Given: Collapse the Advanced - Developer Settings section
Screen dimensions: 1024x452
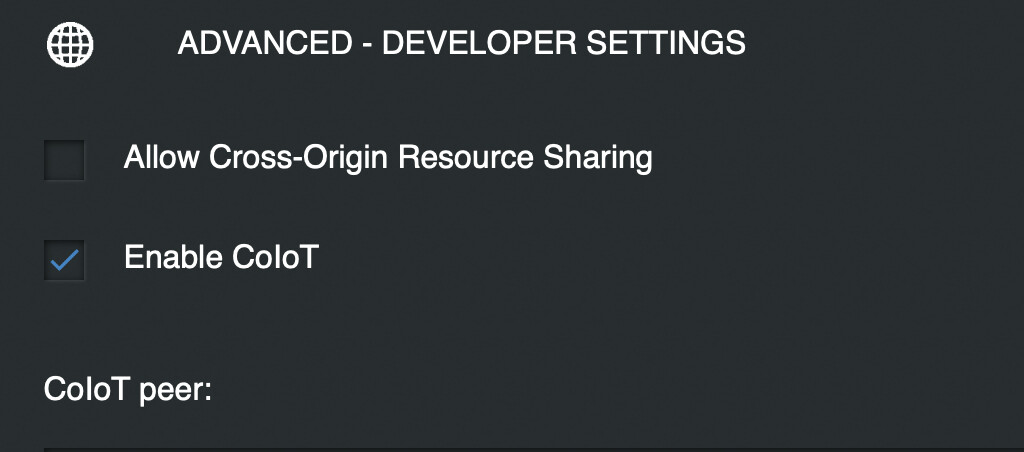Looking at the screenshot, I should (x=461, y=44).
